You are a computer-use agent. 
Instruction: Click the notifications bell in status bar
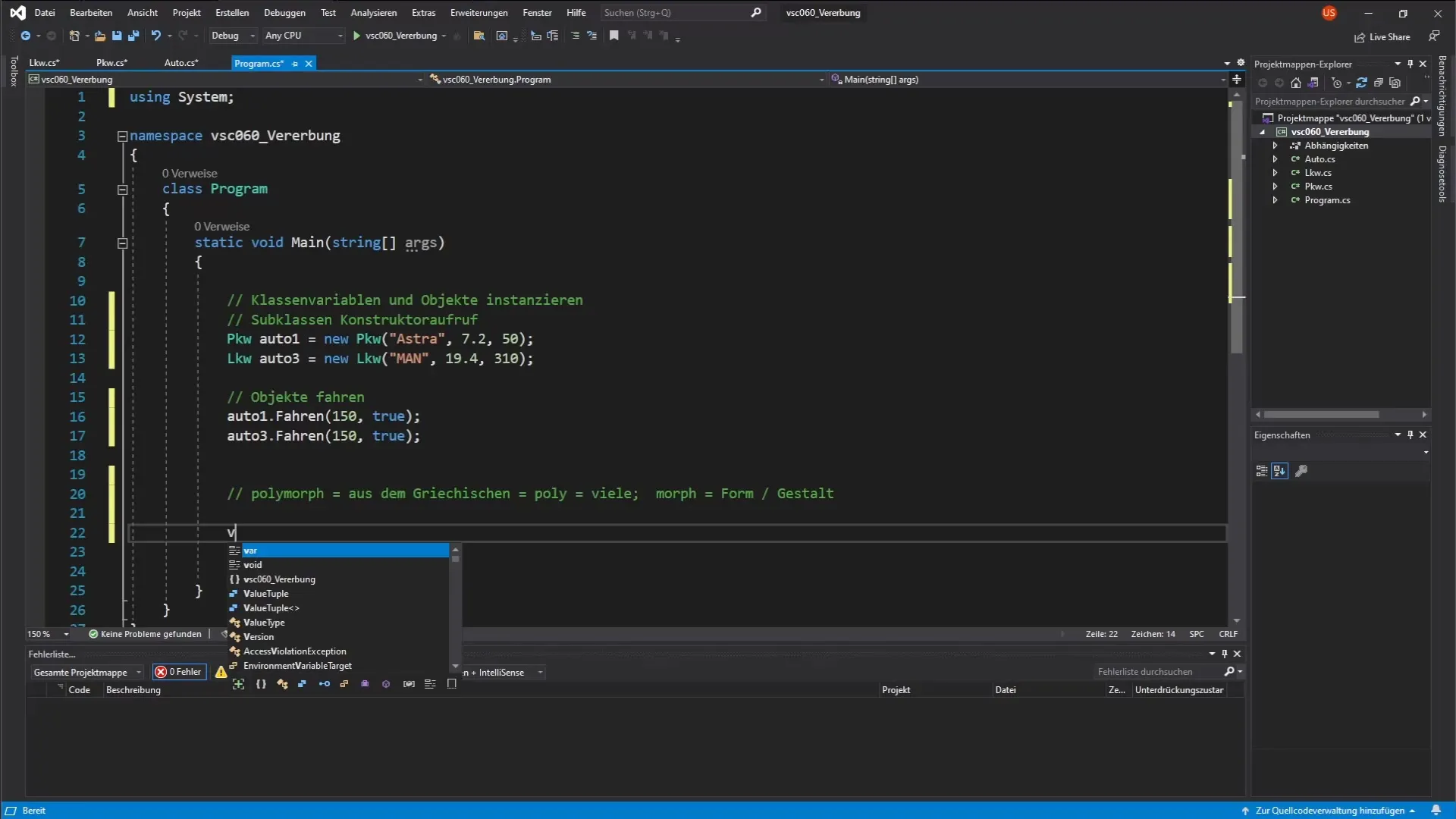pos(1436,810)
